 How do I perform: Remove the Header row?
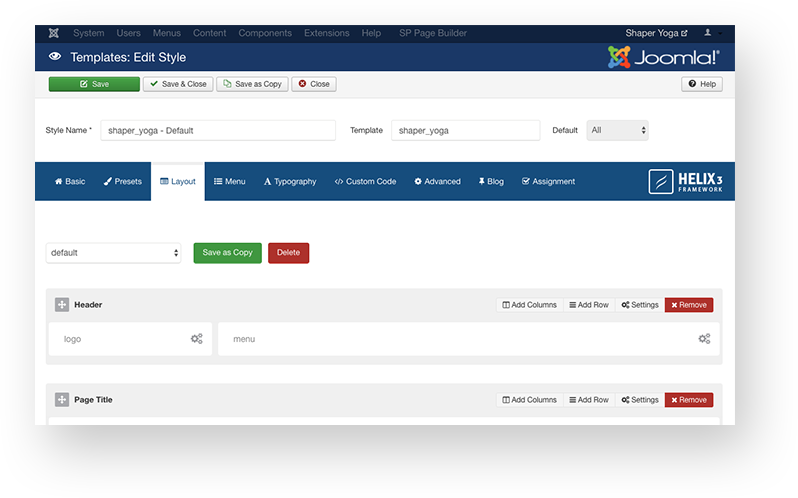[x=688, y=305]
